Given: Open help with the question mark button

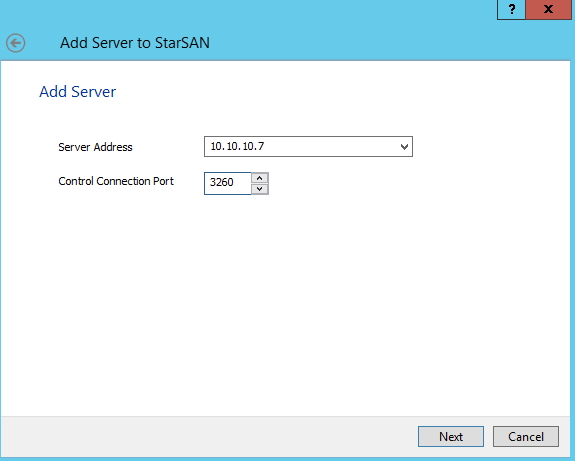Looking at the screenshot, I should click(x=511, y=9).
